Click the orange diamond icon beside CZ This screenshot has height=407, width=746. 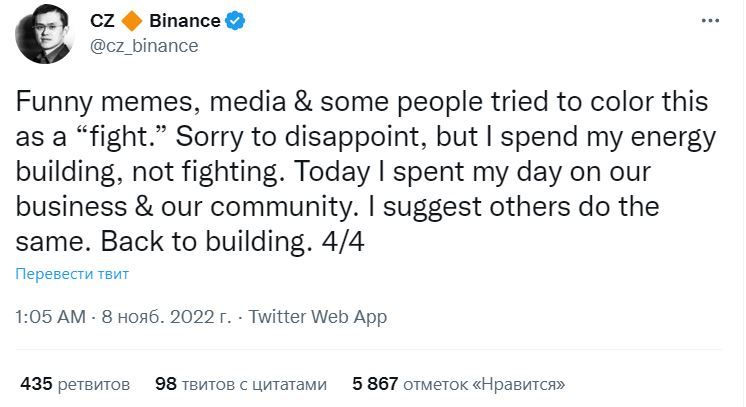coord(132,22)
